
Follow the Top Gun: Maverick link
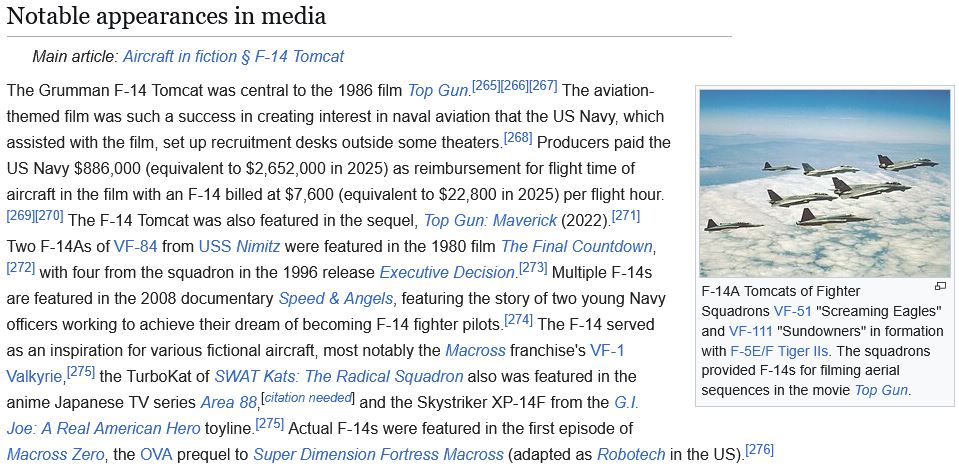490,220
